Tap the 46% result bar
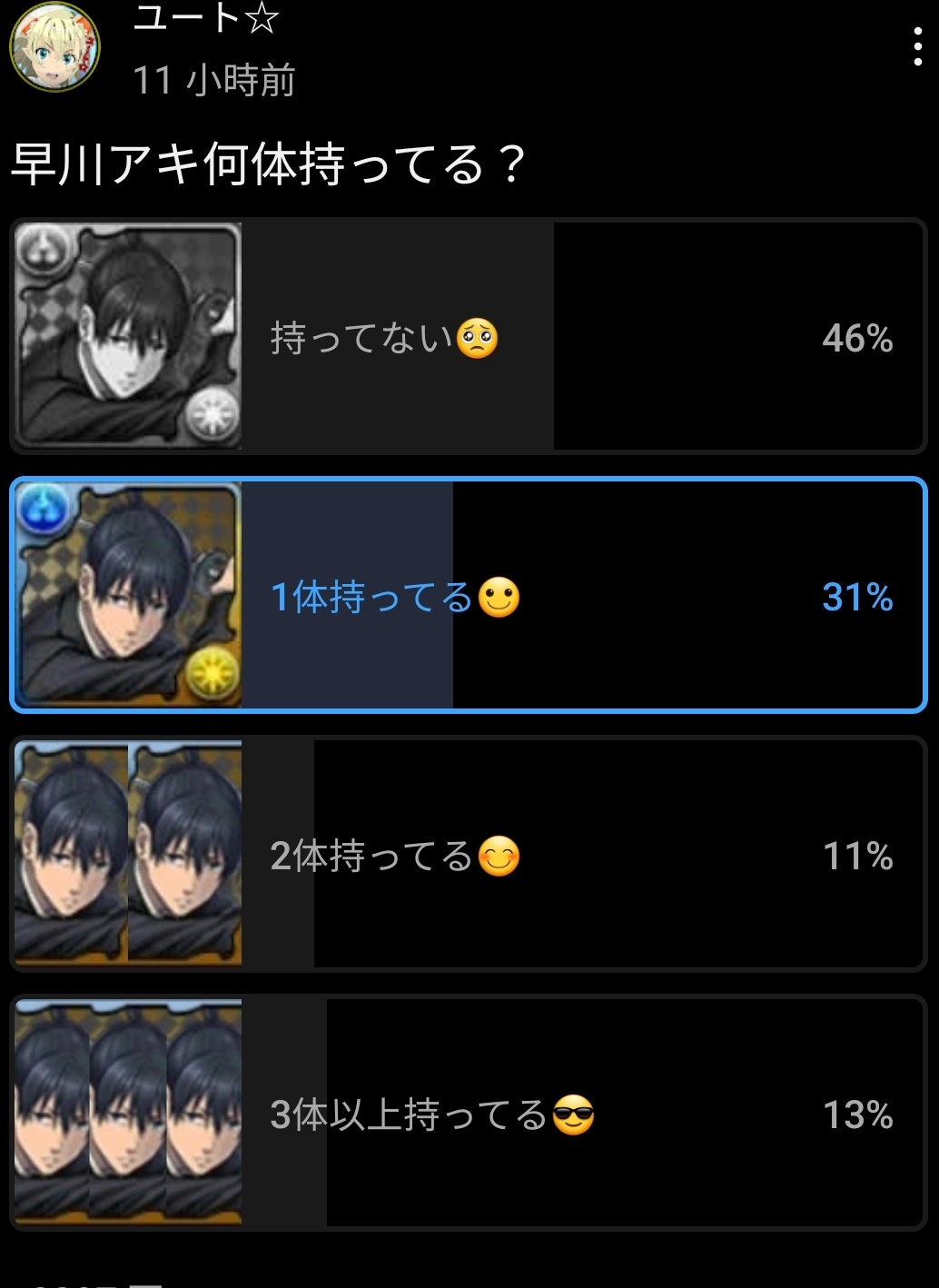939x1288 pixels. pos(398,336)
